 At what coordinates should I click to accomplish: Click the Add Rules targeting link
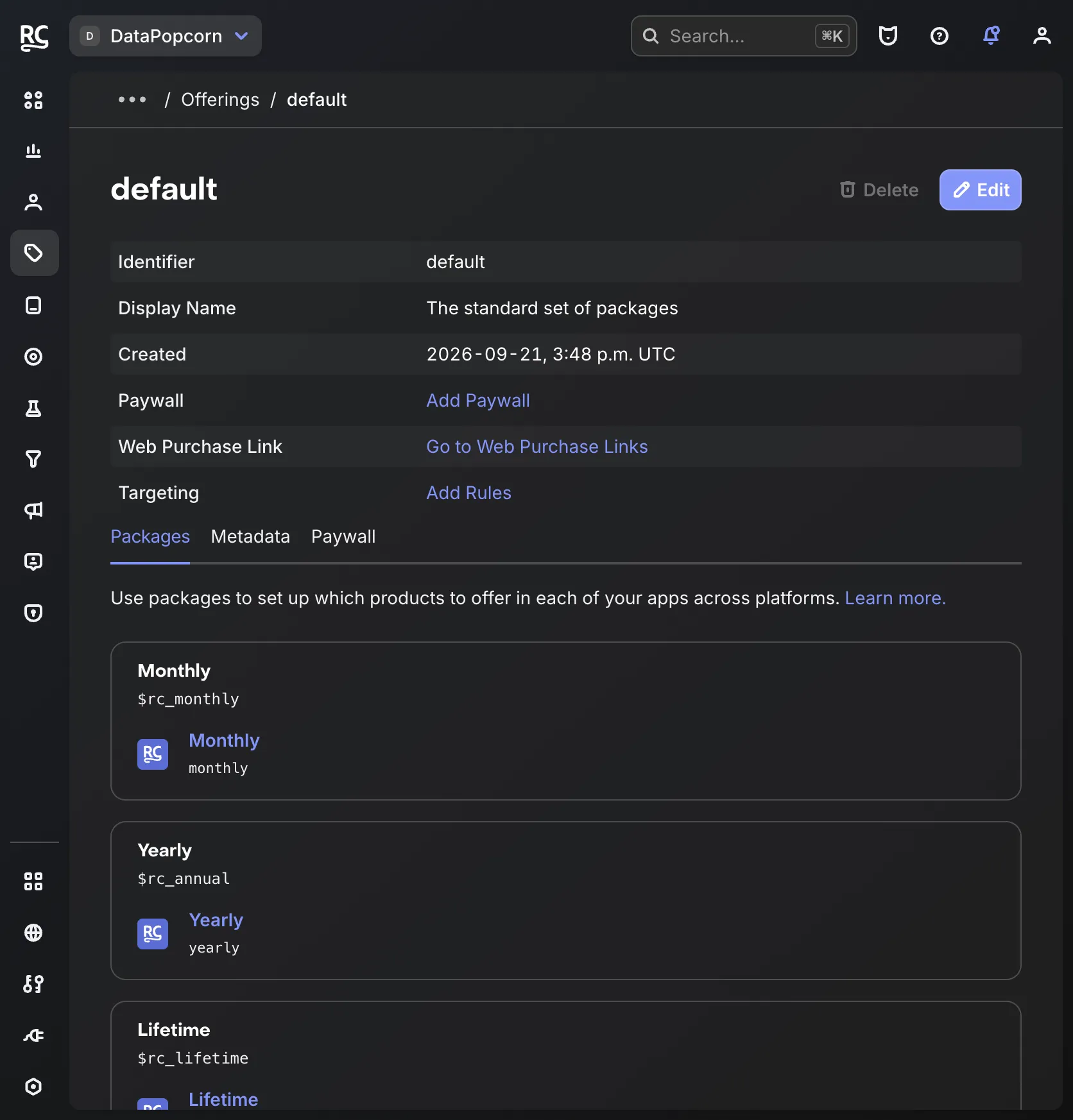click(469, 493)
